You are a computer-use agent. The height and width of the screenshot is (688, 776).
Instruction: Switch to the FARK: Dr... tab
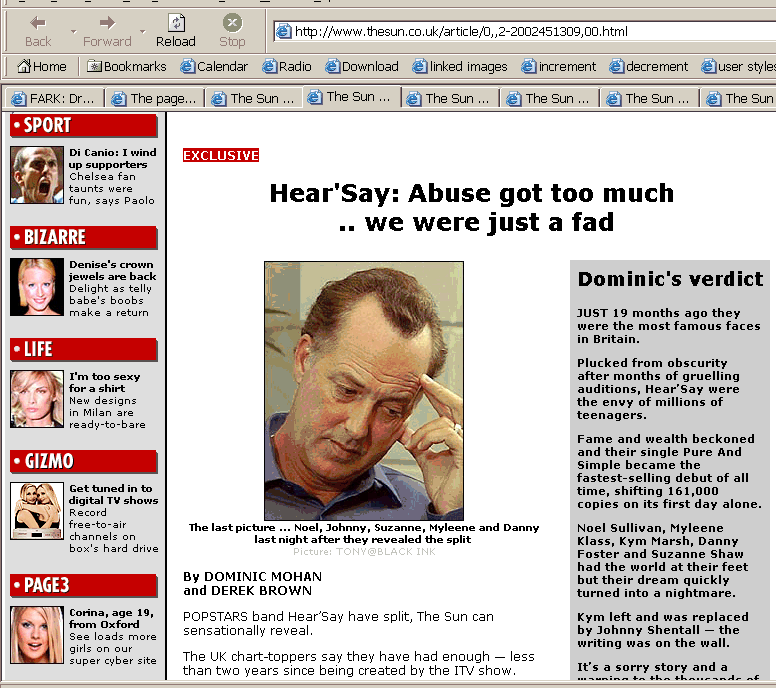(x=53, y=98)
